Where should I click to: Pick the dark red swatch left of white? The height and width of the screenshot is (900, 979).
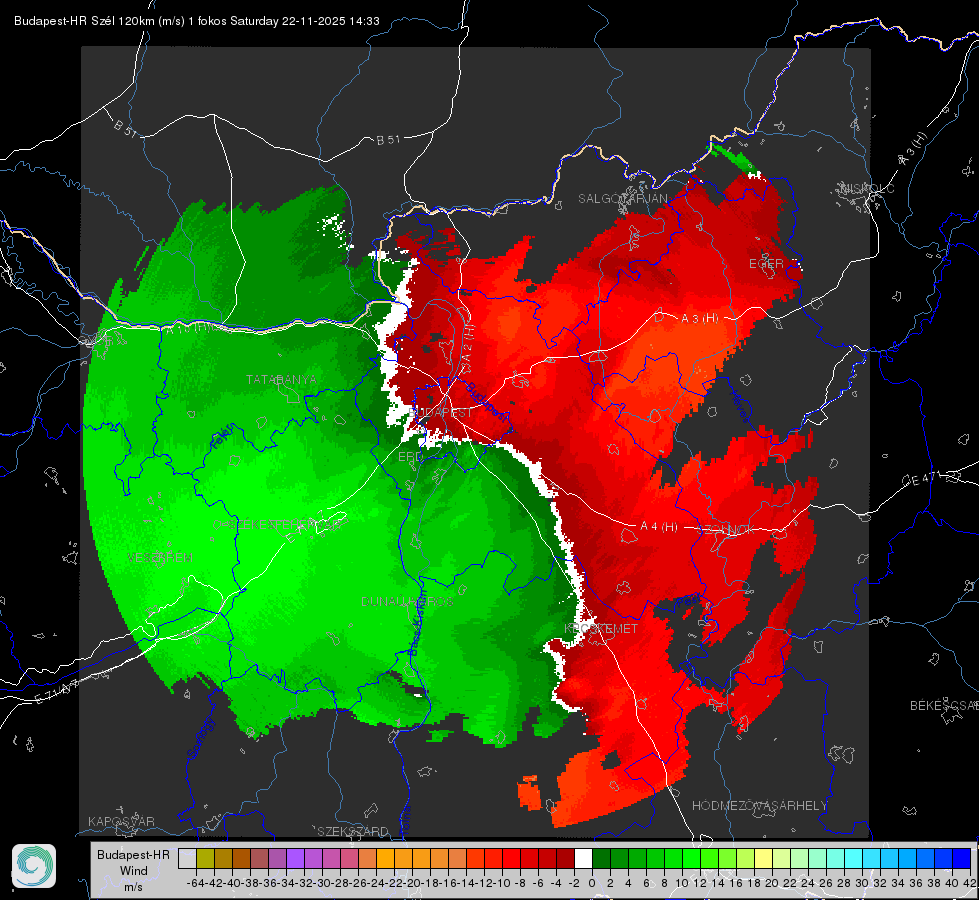565,858
